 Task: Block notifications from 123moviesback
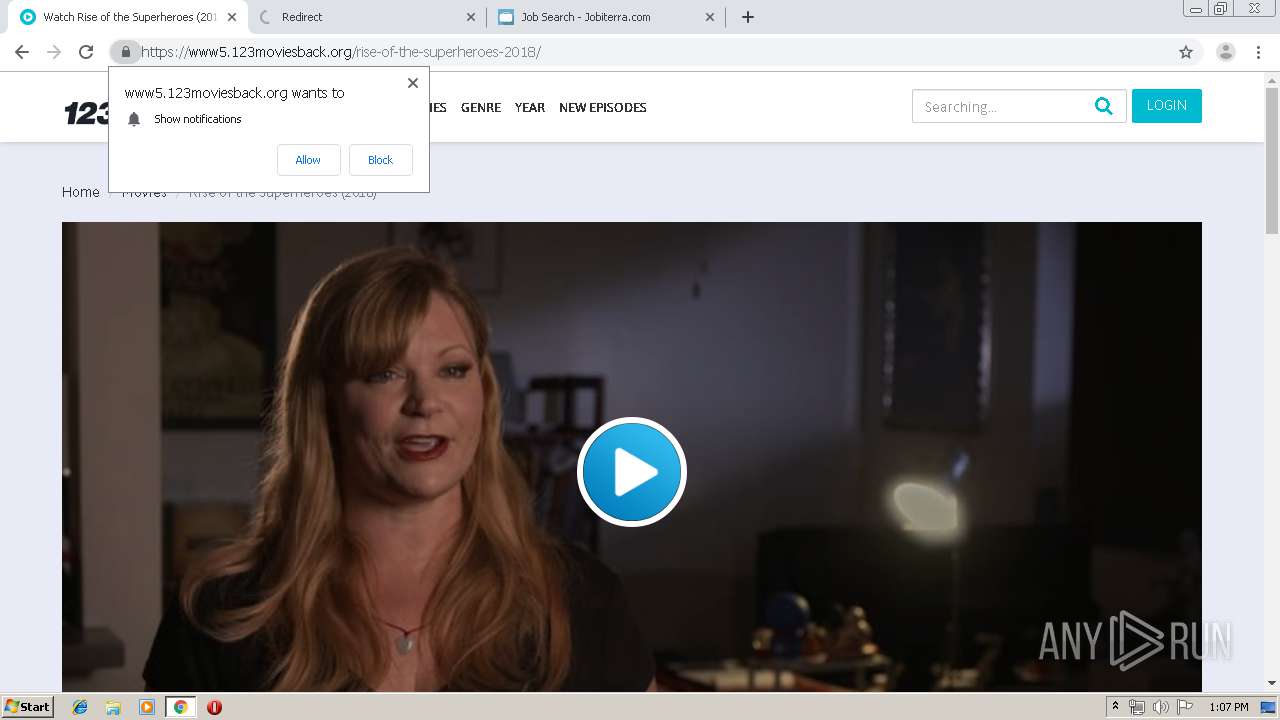[x=380, y=160]
